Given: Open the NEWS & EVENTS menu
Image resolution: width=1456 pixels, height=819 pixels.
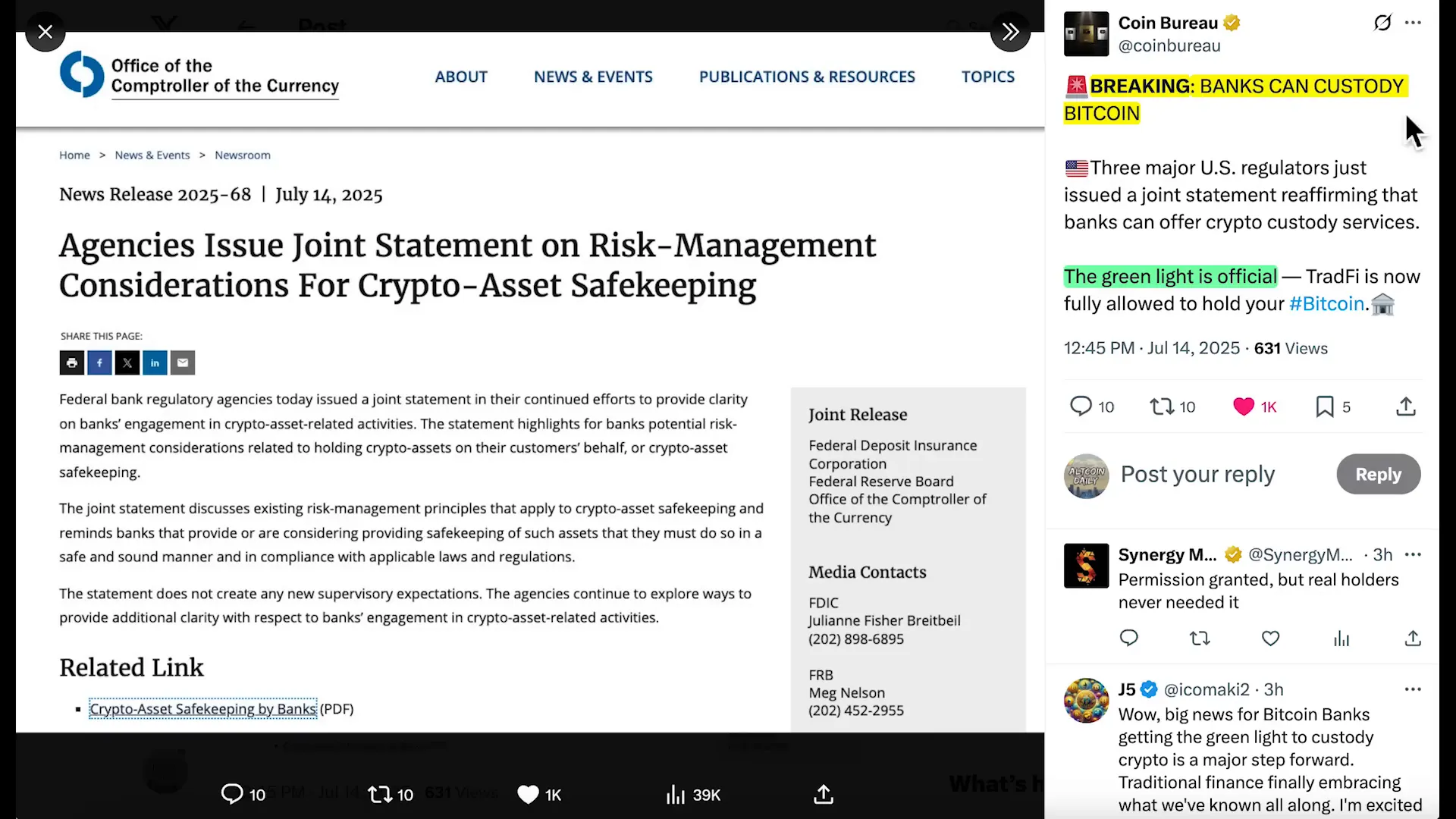Looking at the screenshot, I should 593,77.
